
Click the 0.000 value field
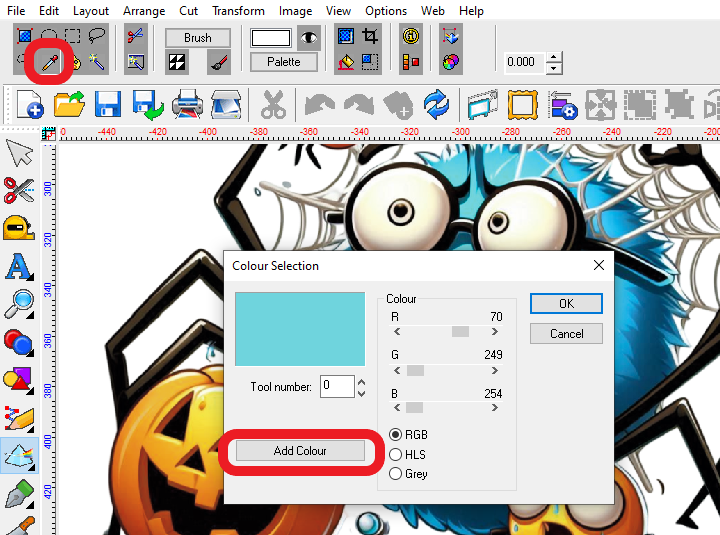[x=523, y=62]
